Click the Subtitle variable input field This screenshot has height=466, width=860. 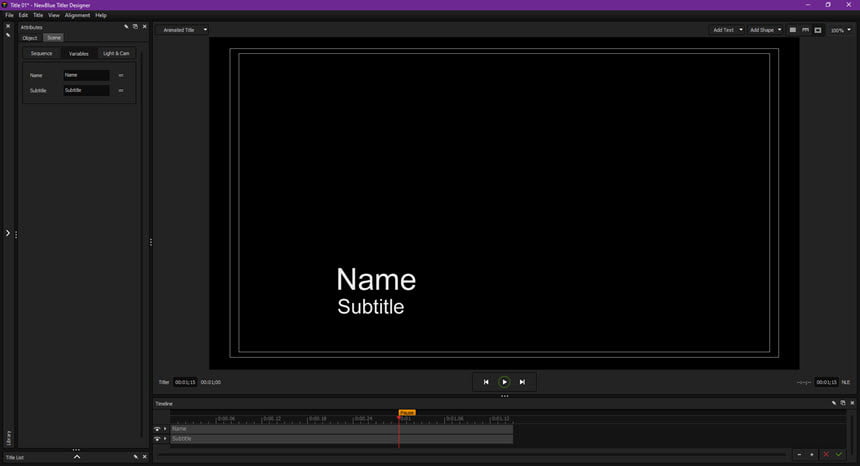[86, 90]
